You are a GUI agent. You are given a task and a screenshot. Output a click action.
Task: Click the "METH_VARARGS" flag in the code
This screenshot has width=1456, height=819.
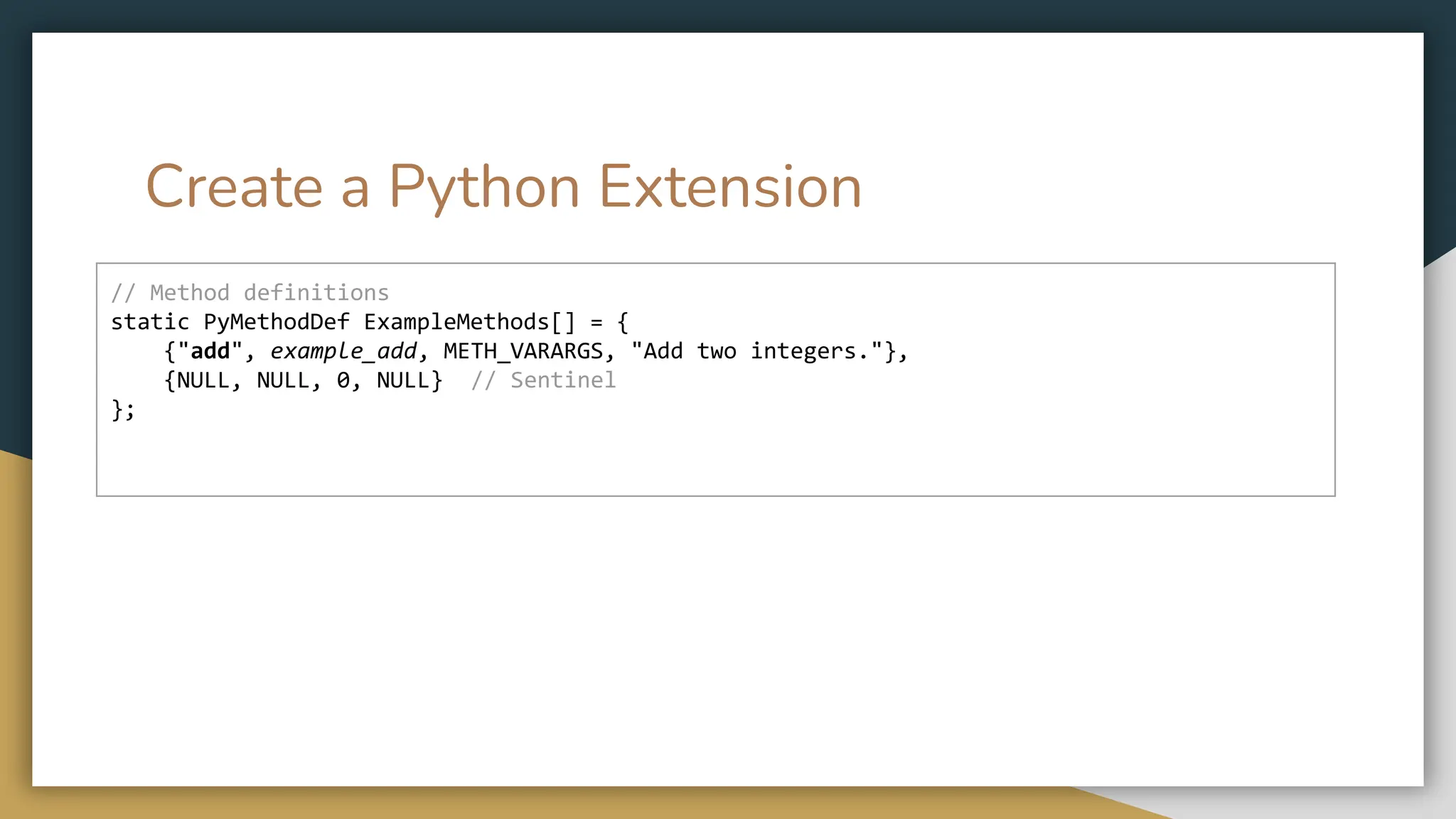click(523, 351)
